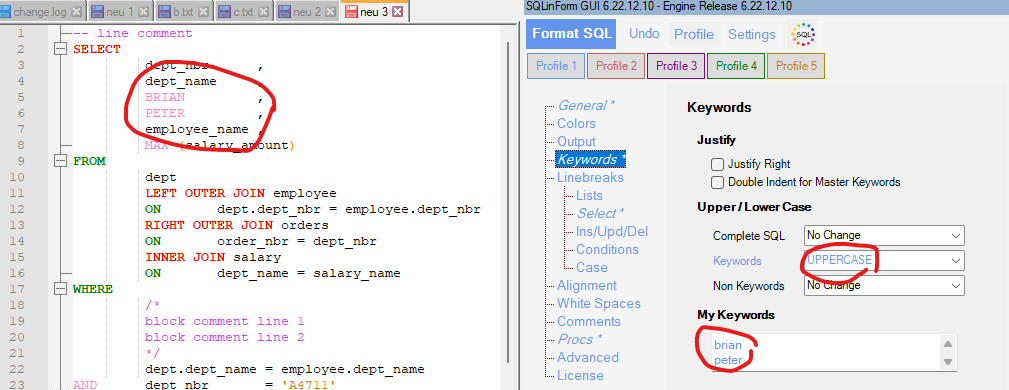Click the 'block comment line 1' text
This screenshot has height=390, width=1009.
coord(224,321)
